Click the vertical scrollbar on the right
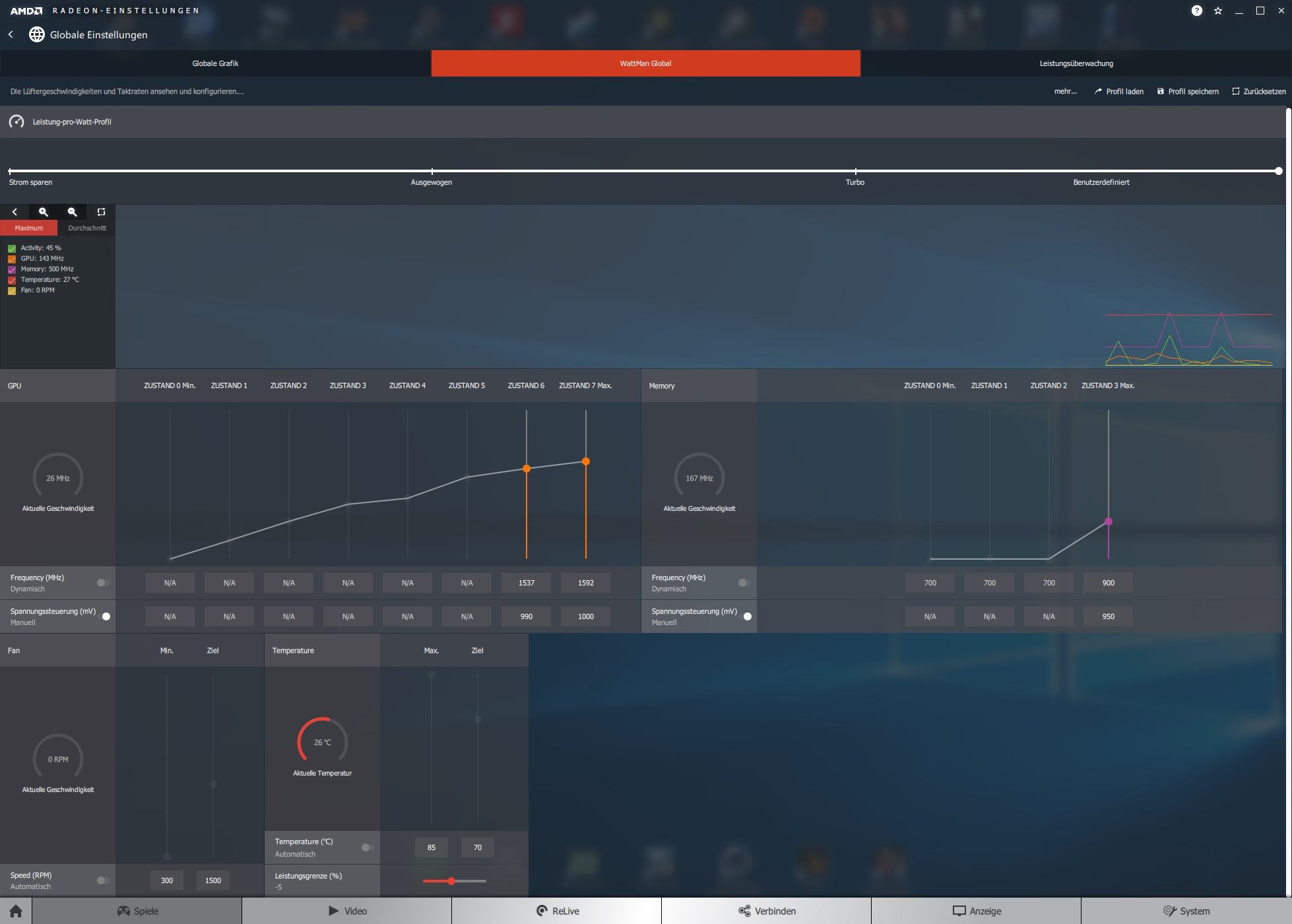Image resolution: width=1292 pixels, height=924 pixels. tap(1289, 502)
